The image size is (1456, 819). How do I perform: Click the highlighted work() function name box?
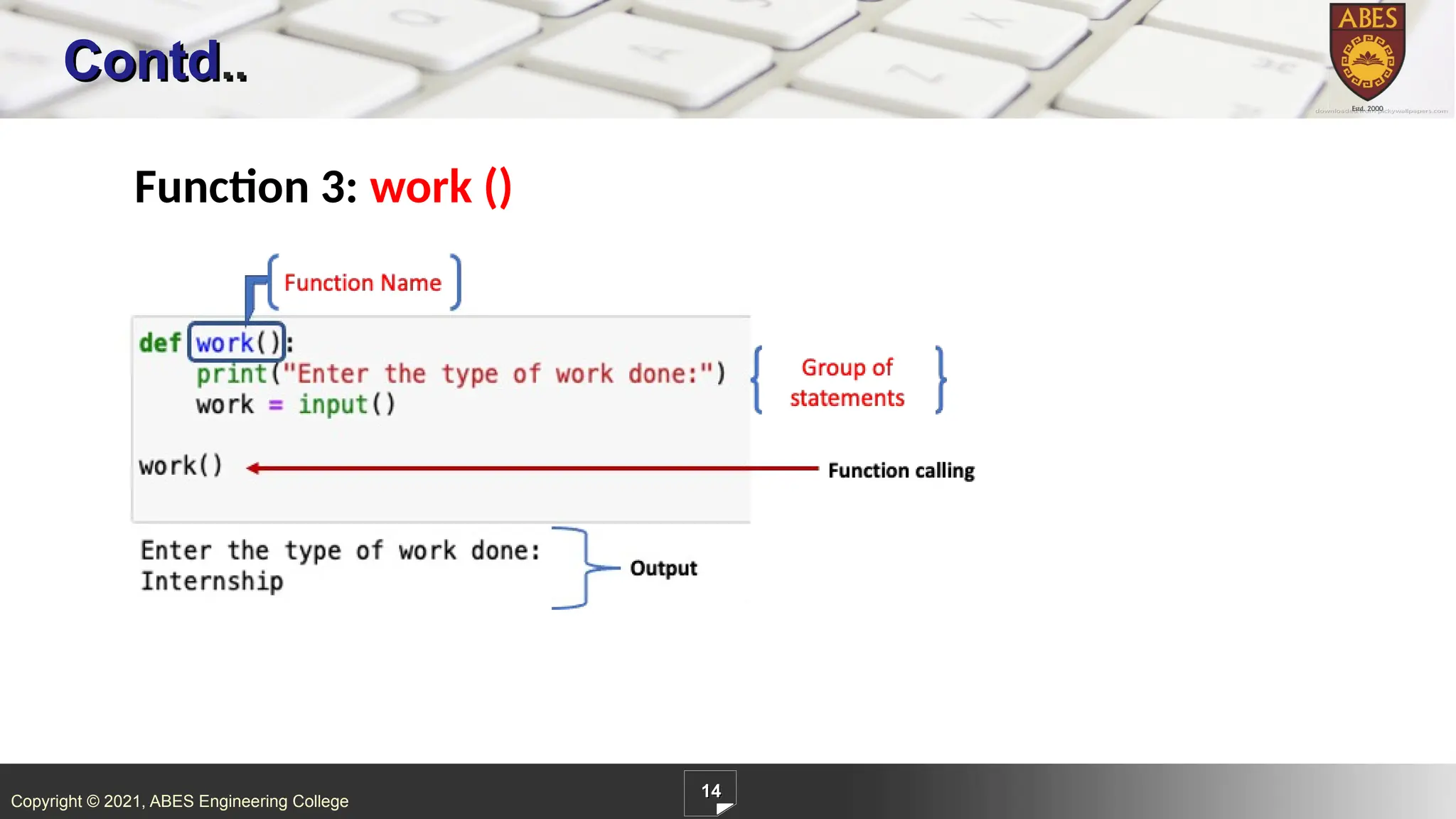[x=237, y=343]
